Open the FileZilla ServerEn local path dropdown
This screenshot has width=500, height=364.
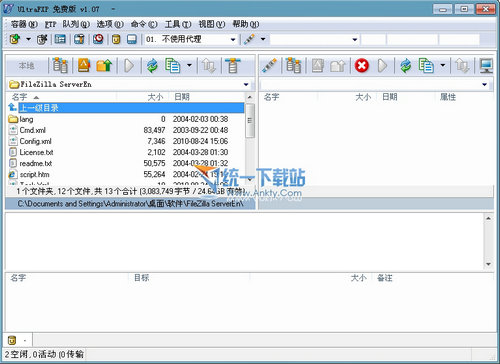point(246,85)
